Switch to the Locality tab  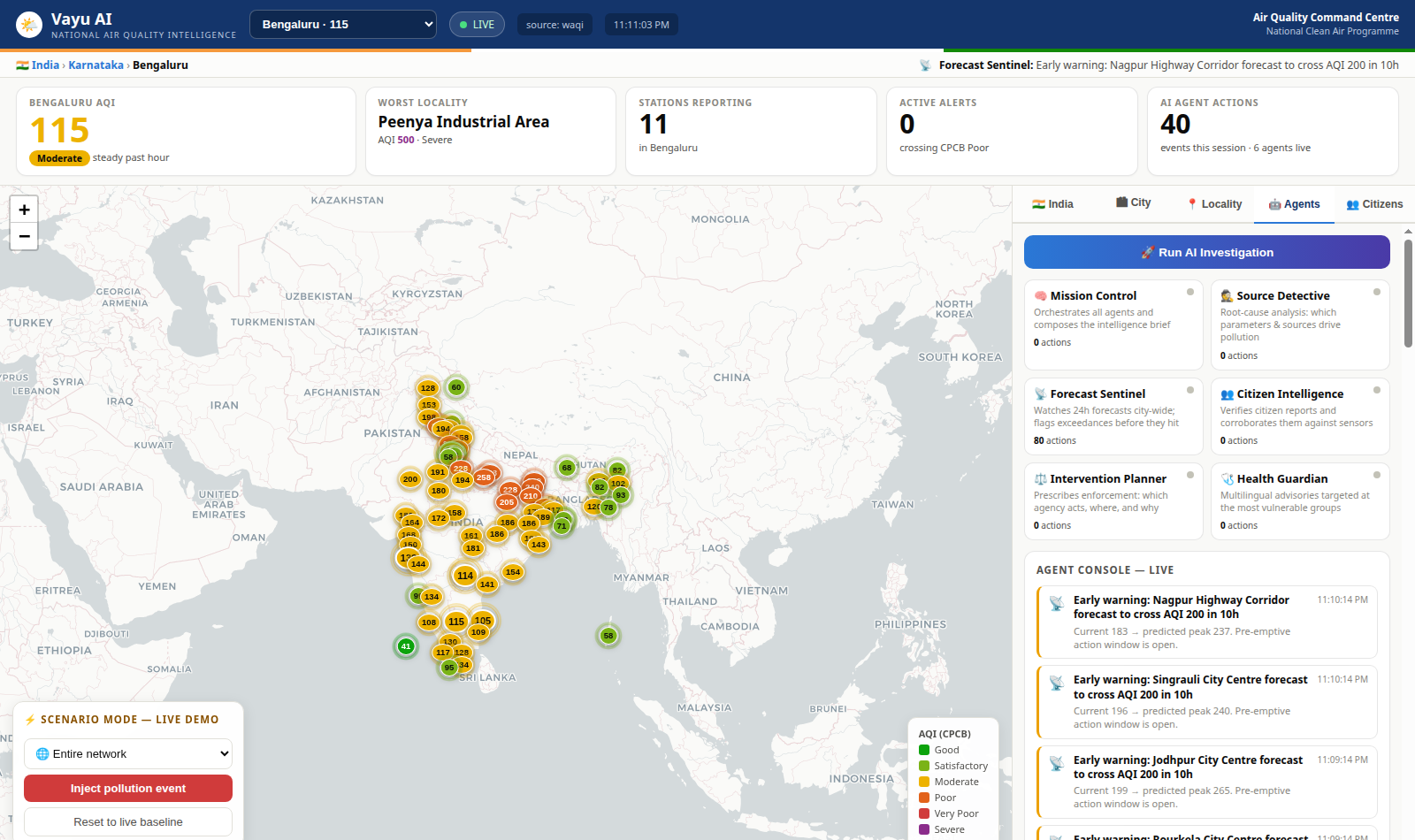tap(1214, 204)
